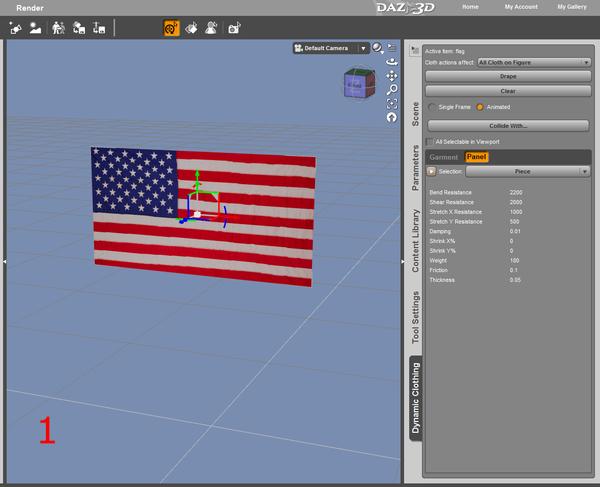Click the render camera icon in toolbar

click(x=234, y=28)
